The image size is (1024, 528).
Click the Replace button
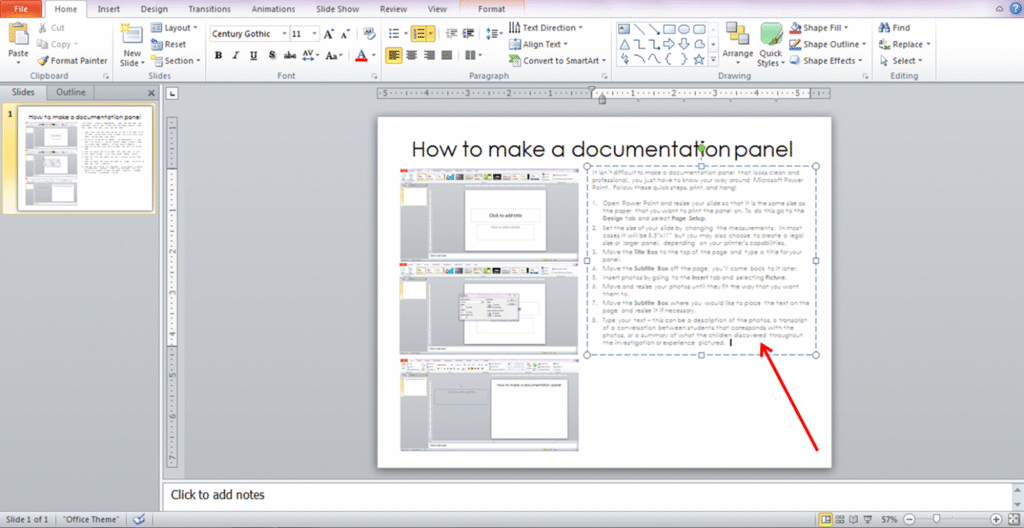pyautogui.click(x=904, y=44)
